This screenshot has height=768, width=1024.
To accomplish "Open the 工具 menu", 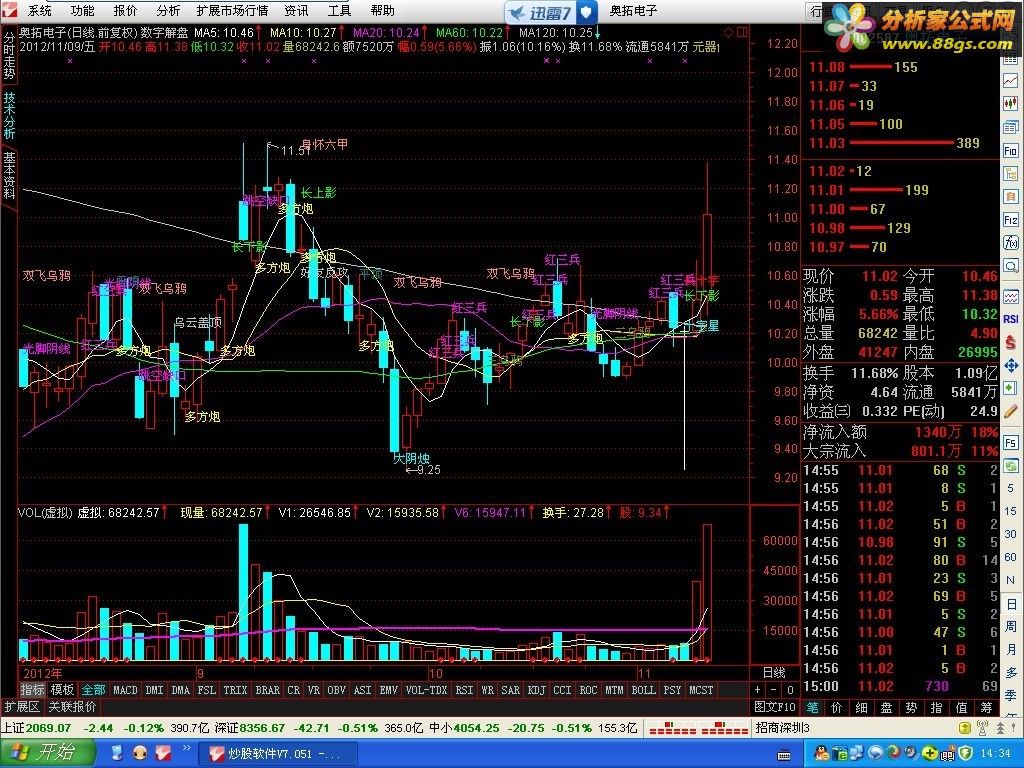I will tap(339, 10).
